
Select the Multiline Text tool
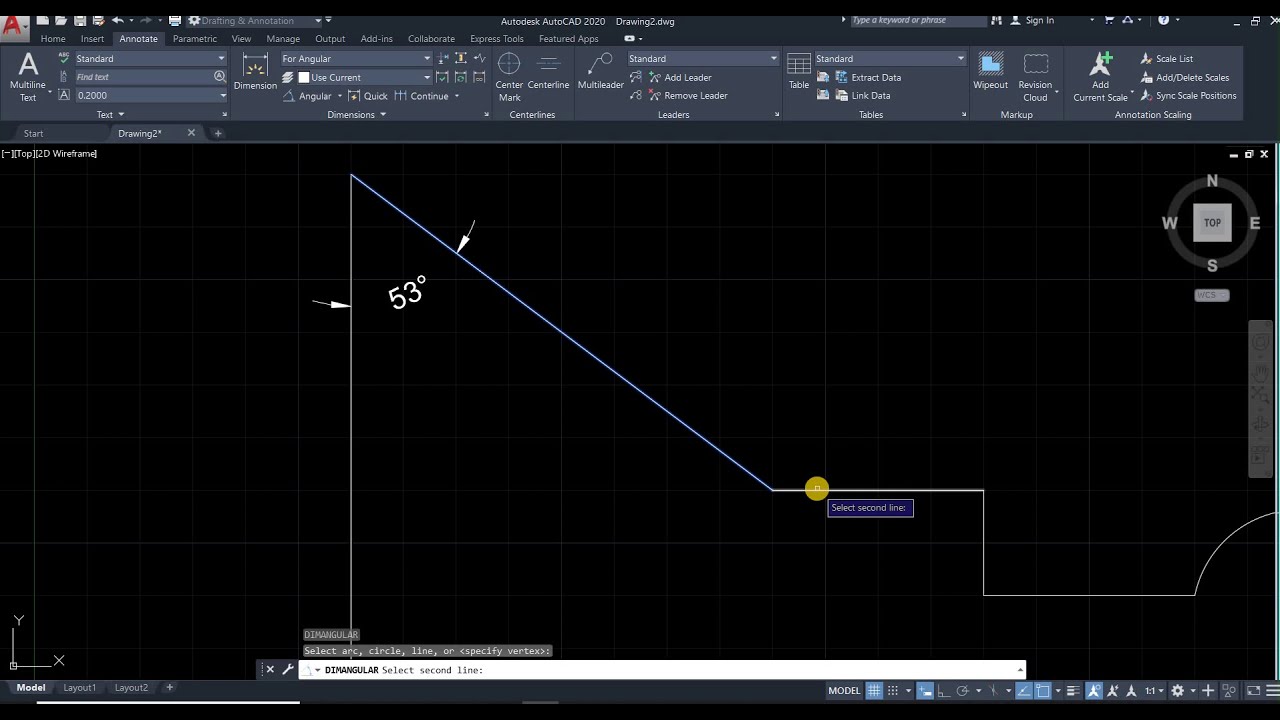click(28, 77)
